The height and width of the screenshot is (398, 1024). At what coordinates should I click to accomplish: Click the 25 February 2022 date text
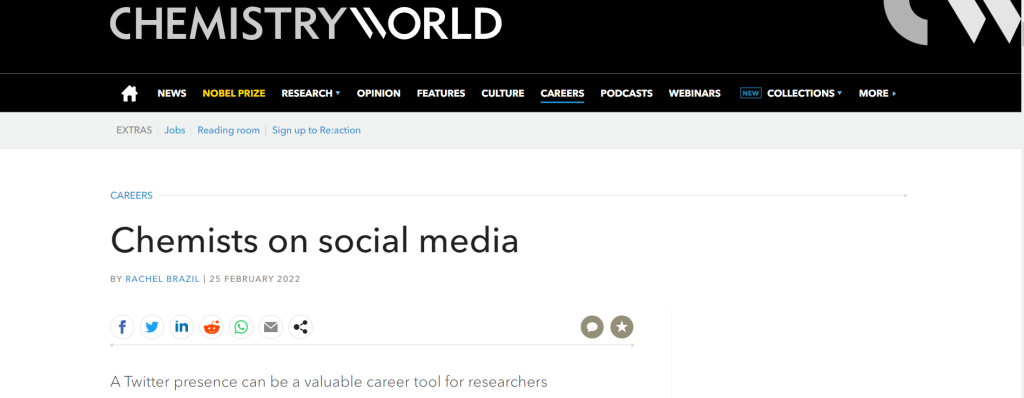coord(255,279)
